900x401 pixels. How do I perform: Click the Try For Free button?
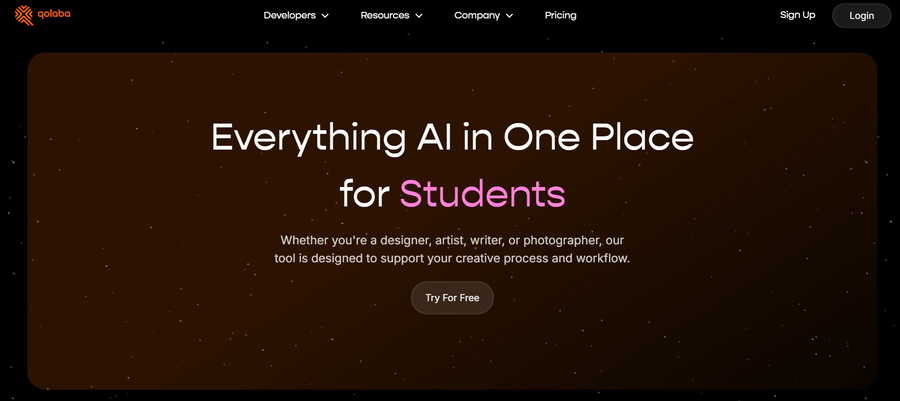[452, 298]
